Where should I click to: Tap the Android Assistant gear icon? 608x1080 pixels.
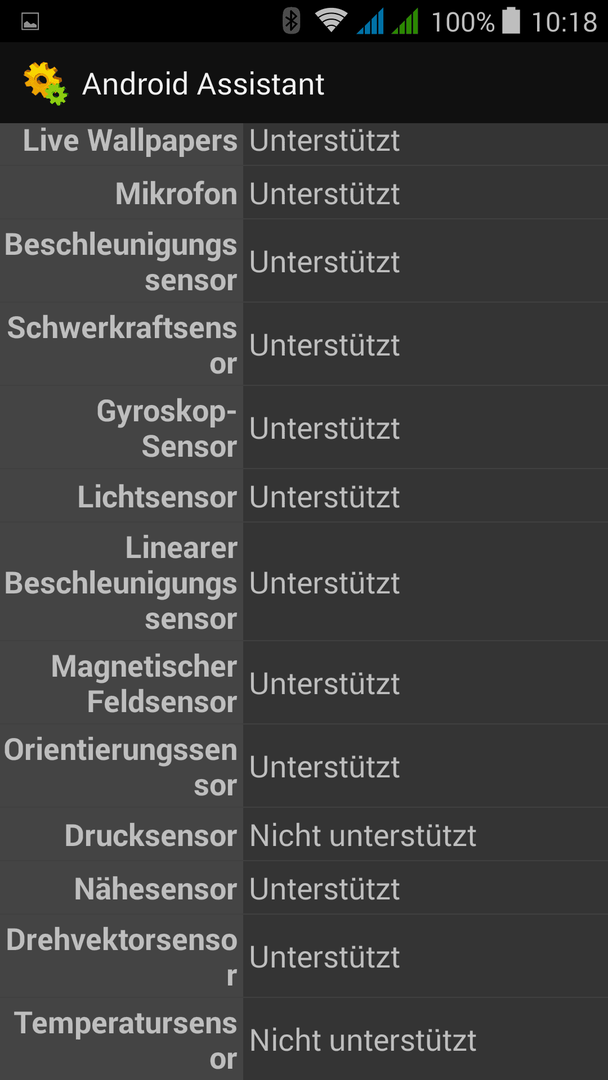(46, 83)
